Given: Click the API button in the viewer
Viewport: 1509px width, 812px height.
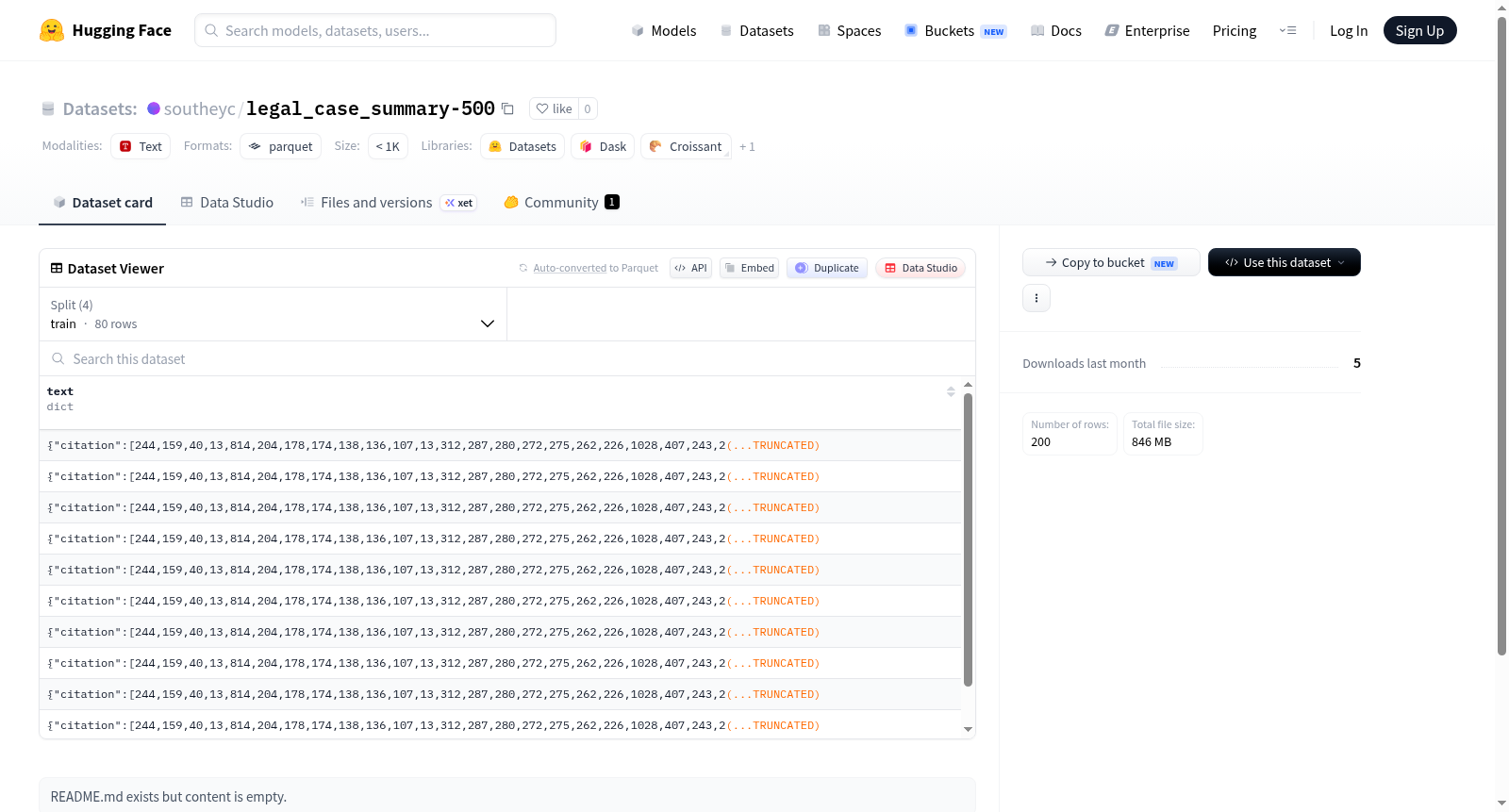Looking at the screenshot, I should point(690,268).
